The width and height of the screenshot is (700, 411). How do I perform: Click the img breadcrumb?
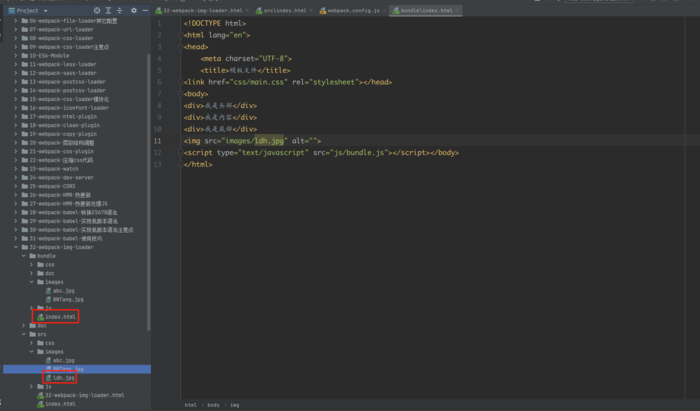point(235,405)
